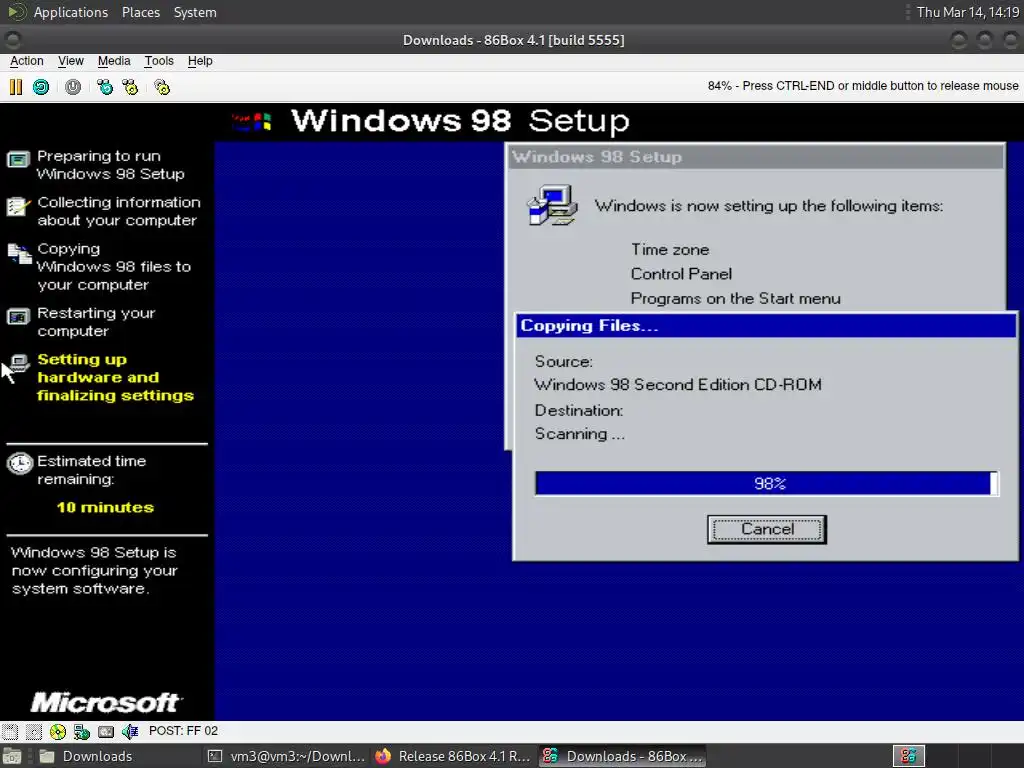This screenshot has height=768, width=1024.
Task: Click the Control Panel item text
Action: 681,274
